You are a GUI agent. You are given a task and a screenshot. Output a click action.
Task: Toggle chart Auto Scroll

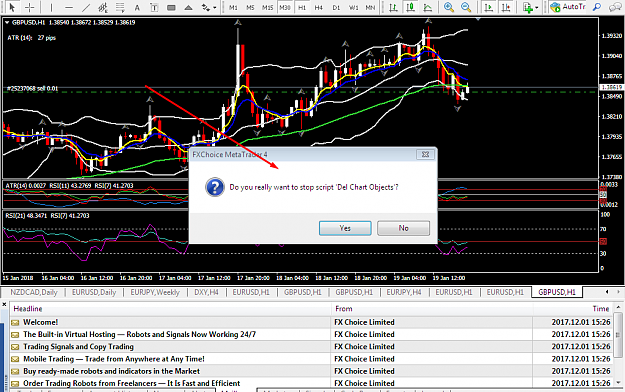pyautogui.click(x=489, y=7)
